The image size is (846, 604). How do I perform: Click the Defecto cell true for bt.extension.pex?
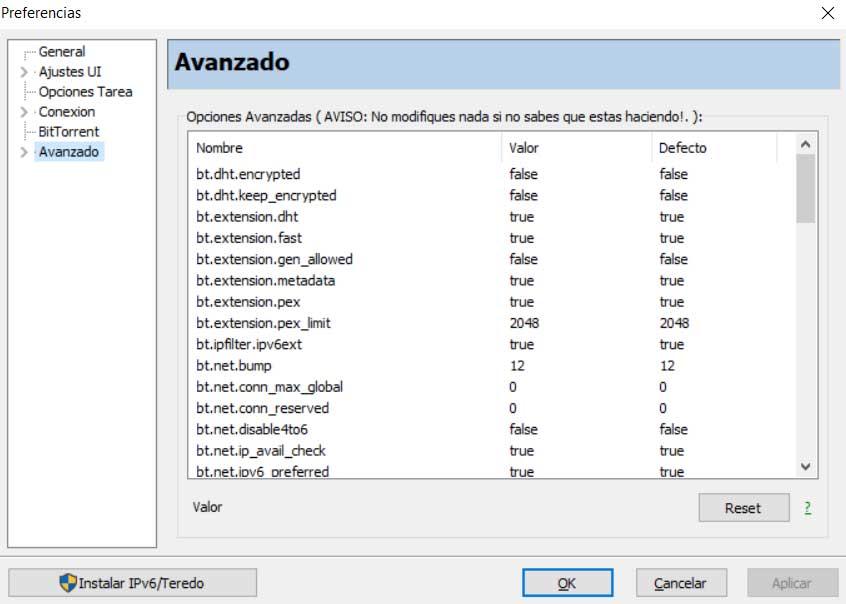[x=672, y=302]
